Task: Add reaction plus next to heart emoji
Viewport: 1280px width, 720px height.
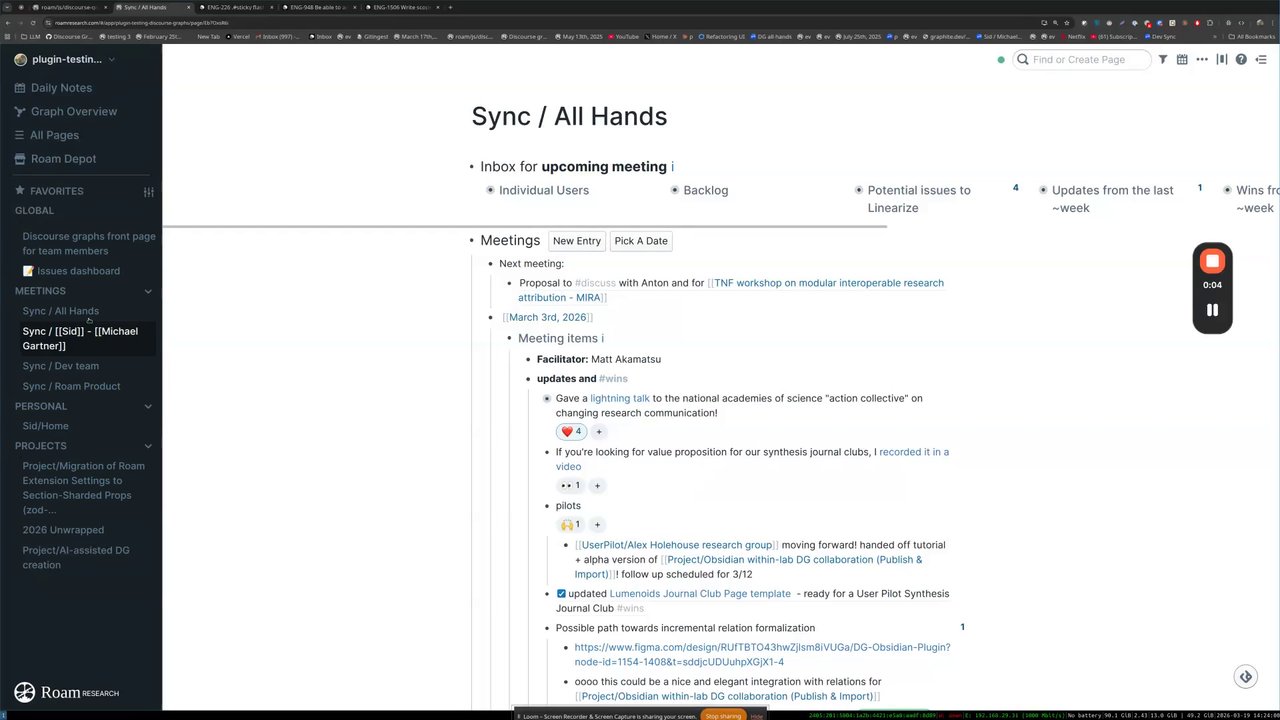Action: (599, 432)
